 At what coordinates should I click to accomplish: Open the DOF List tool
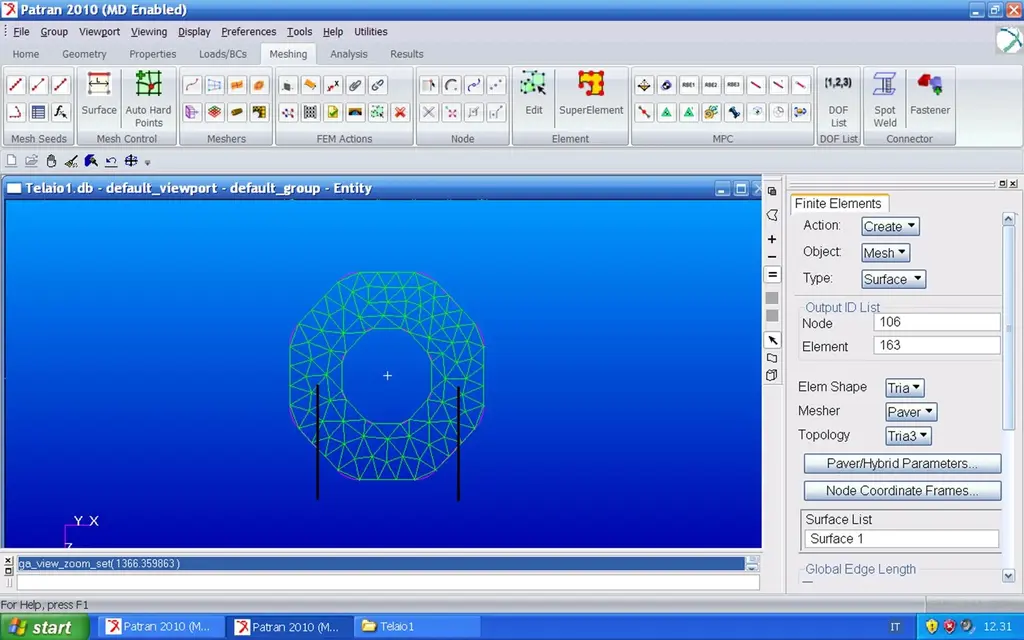pyautogui.click(x=839, y=98)
